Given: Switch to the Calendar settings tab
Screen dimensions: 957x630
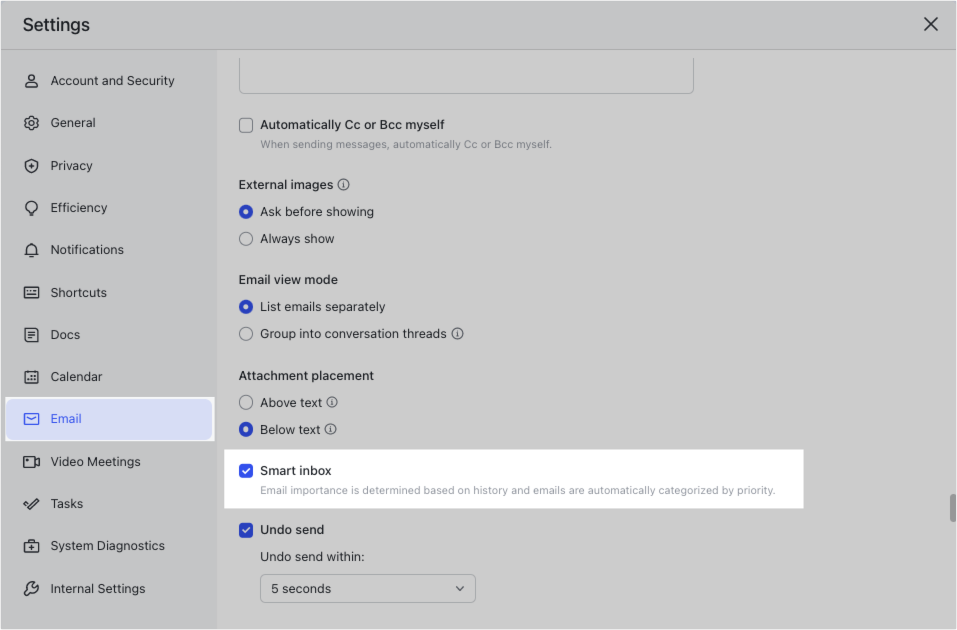Looking at the screenshot, I should coord(77,376).
